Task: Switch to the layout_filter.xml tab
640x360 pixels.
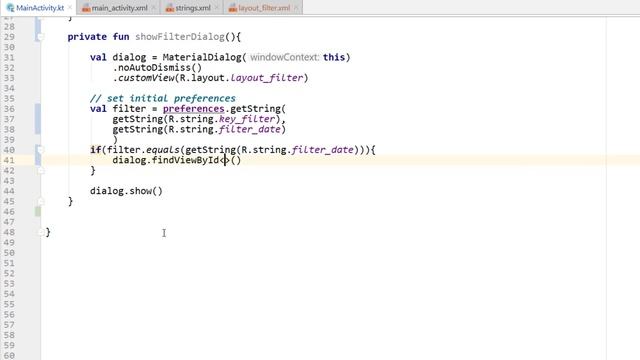Action: pyautogui.click(x=264, y=8)
